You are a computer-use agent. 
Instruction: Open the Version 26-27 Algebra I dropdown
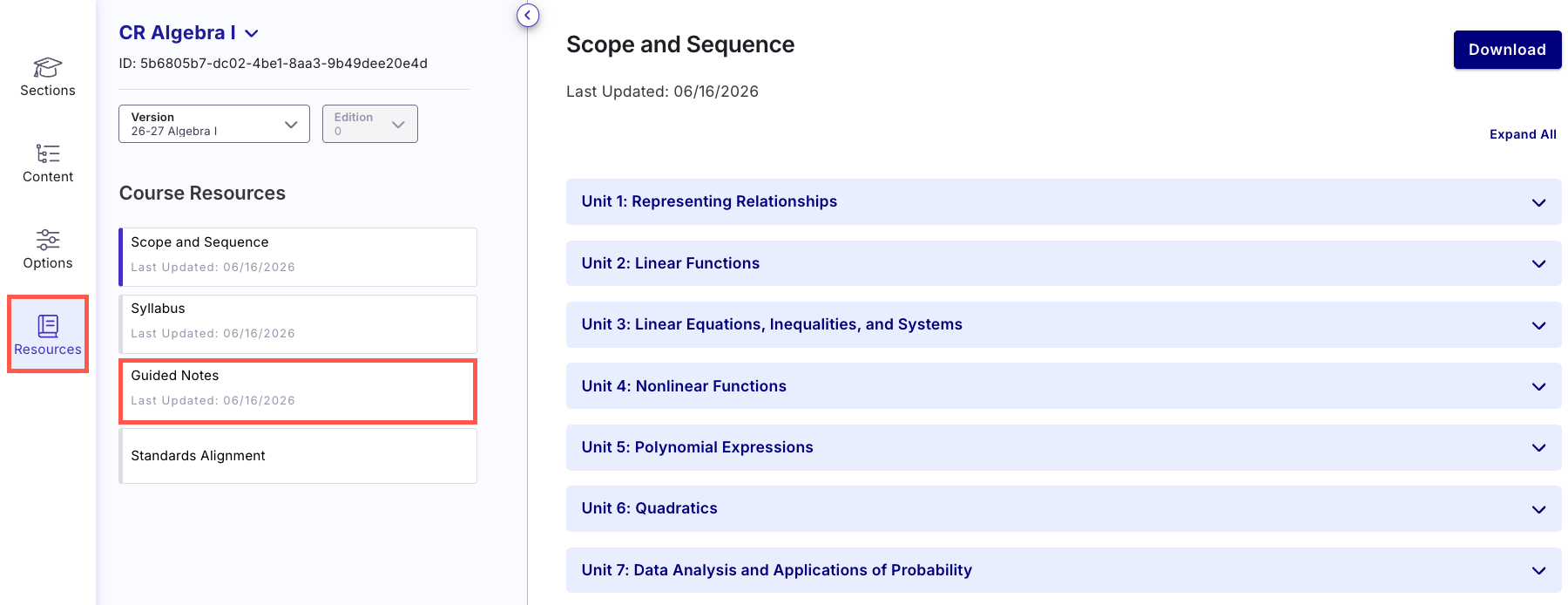pos(214,124)
